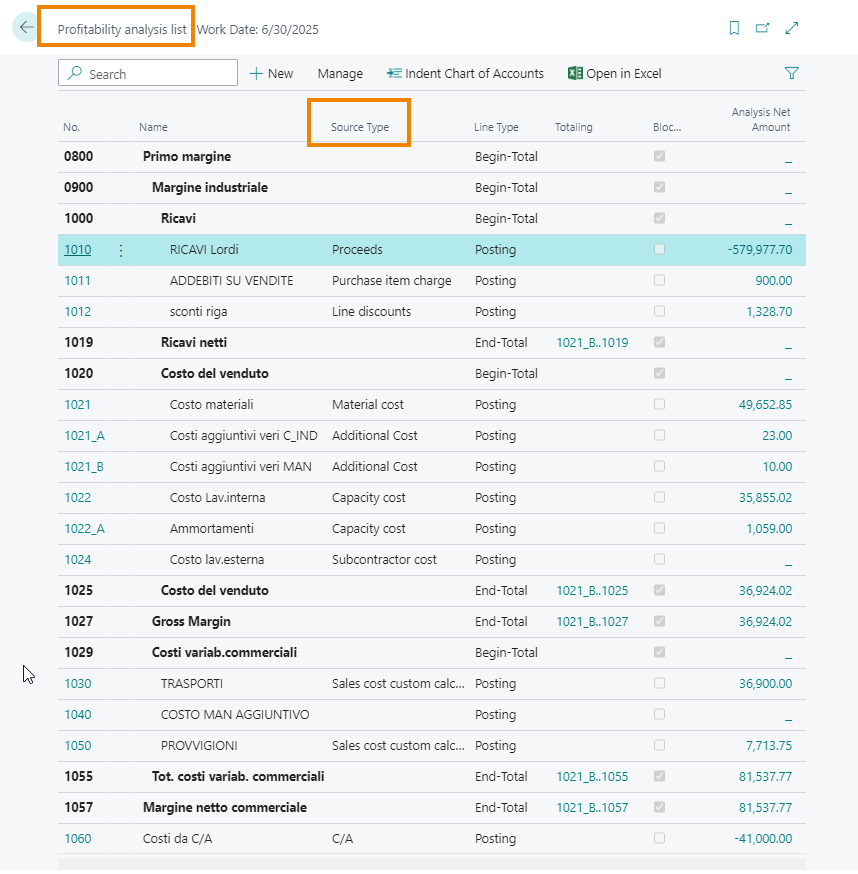Run Indent Chart of Accounts action
This screenshot has width=858, height=874.
point(465,74)
